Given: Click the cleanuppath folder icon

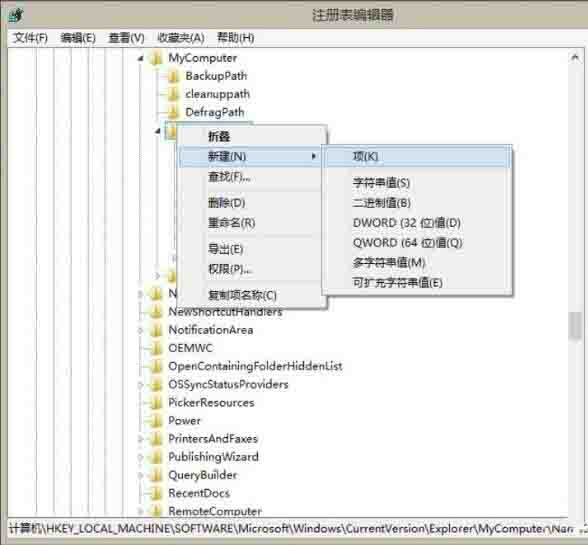Looking at the screenshot, I should point(173,95).
